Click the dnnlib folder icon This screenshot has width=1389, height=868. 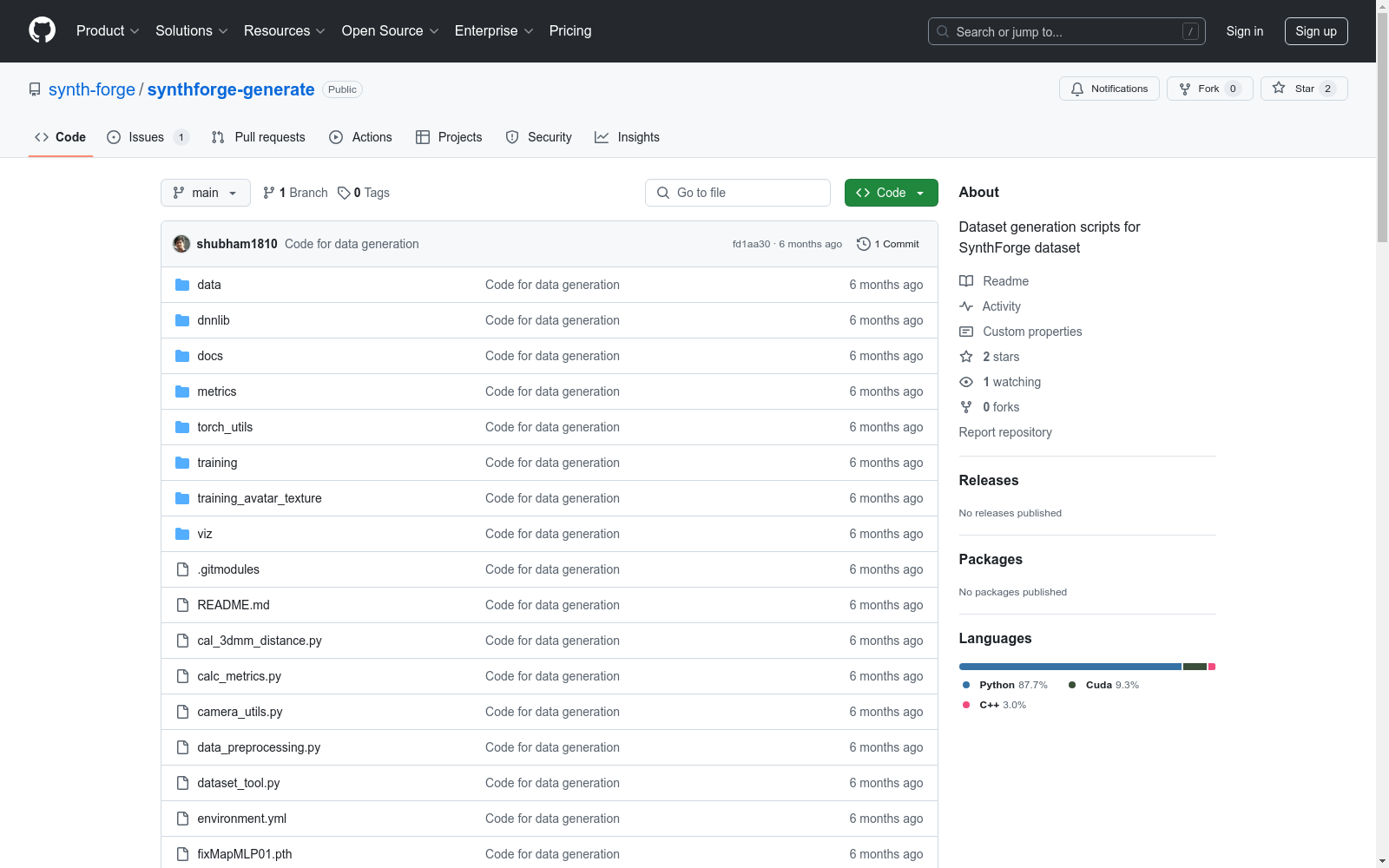point(182,320)
